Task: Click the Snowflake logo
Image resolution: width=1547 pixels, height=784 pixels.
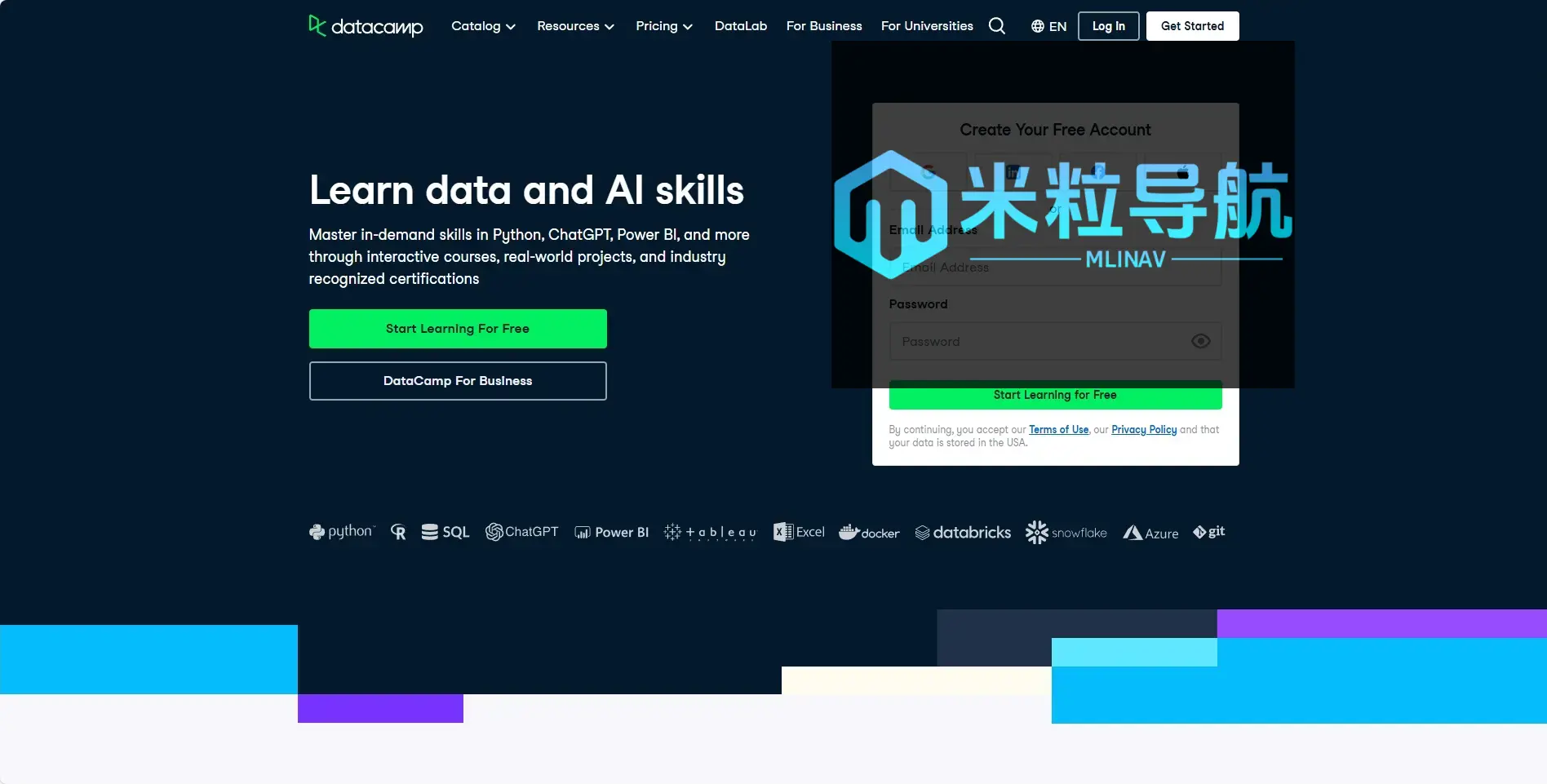Action: [1066, 532]
